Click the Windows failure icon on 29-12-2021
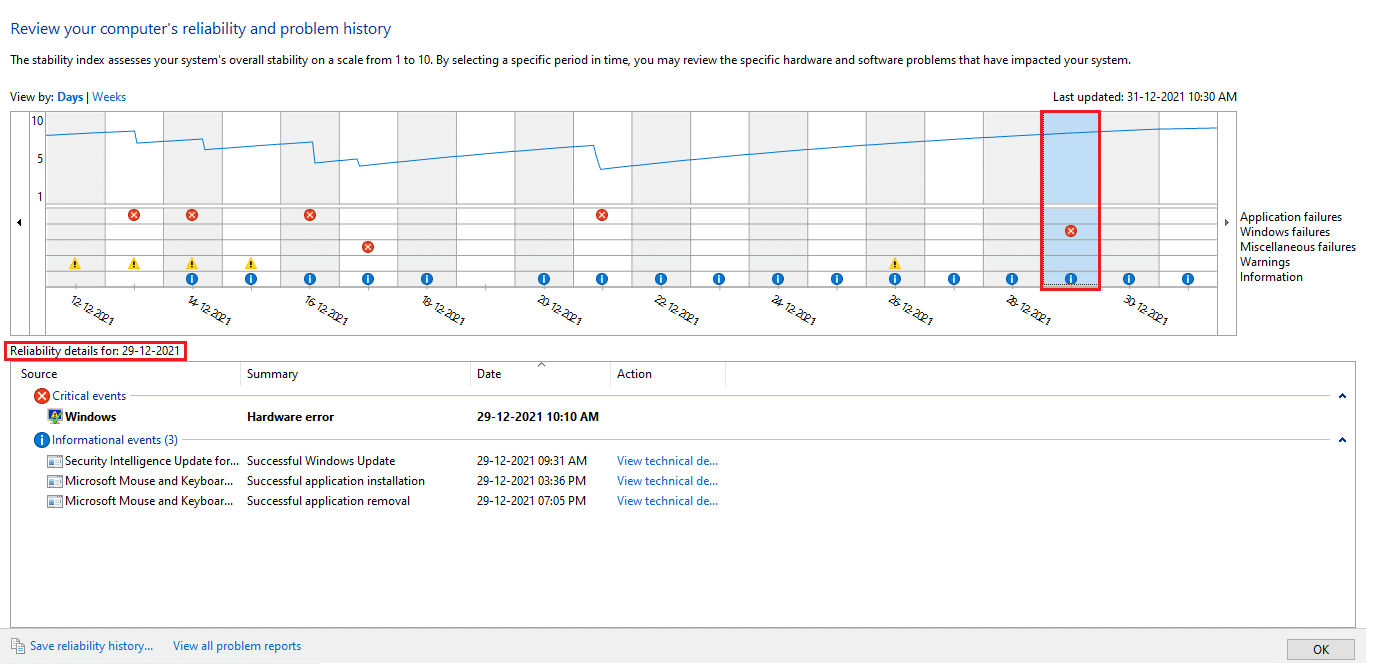Image resolution: width=1378 pixels, height=672 pixels. tap(1071, 231)
